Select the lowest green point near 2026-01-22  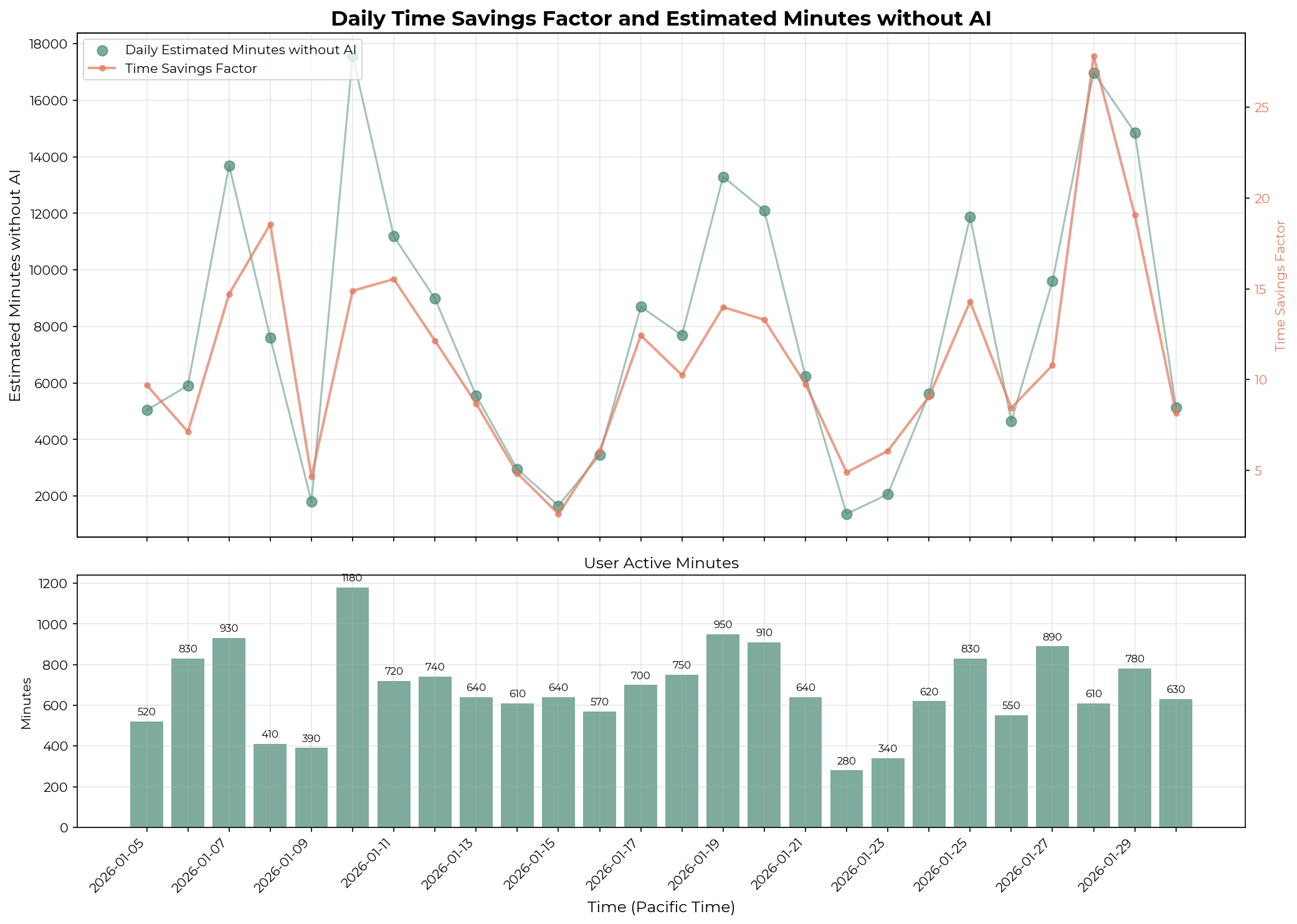tap(848, 514)
